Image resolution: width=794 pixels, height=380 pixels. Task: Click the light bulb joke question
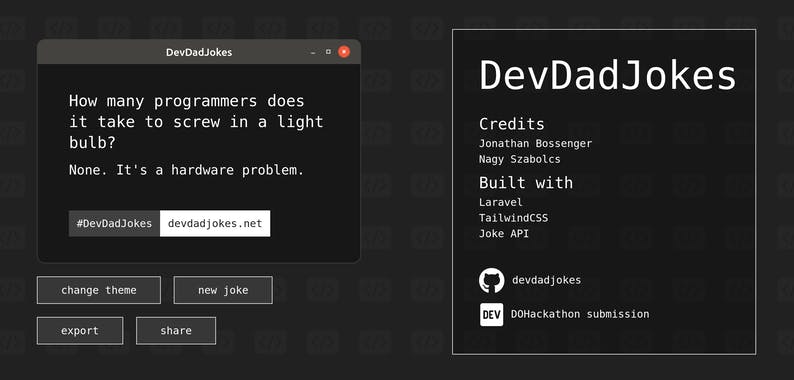[196, 122]
